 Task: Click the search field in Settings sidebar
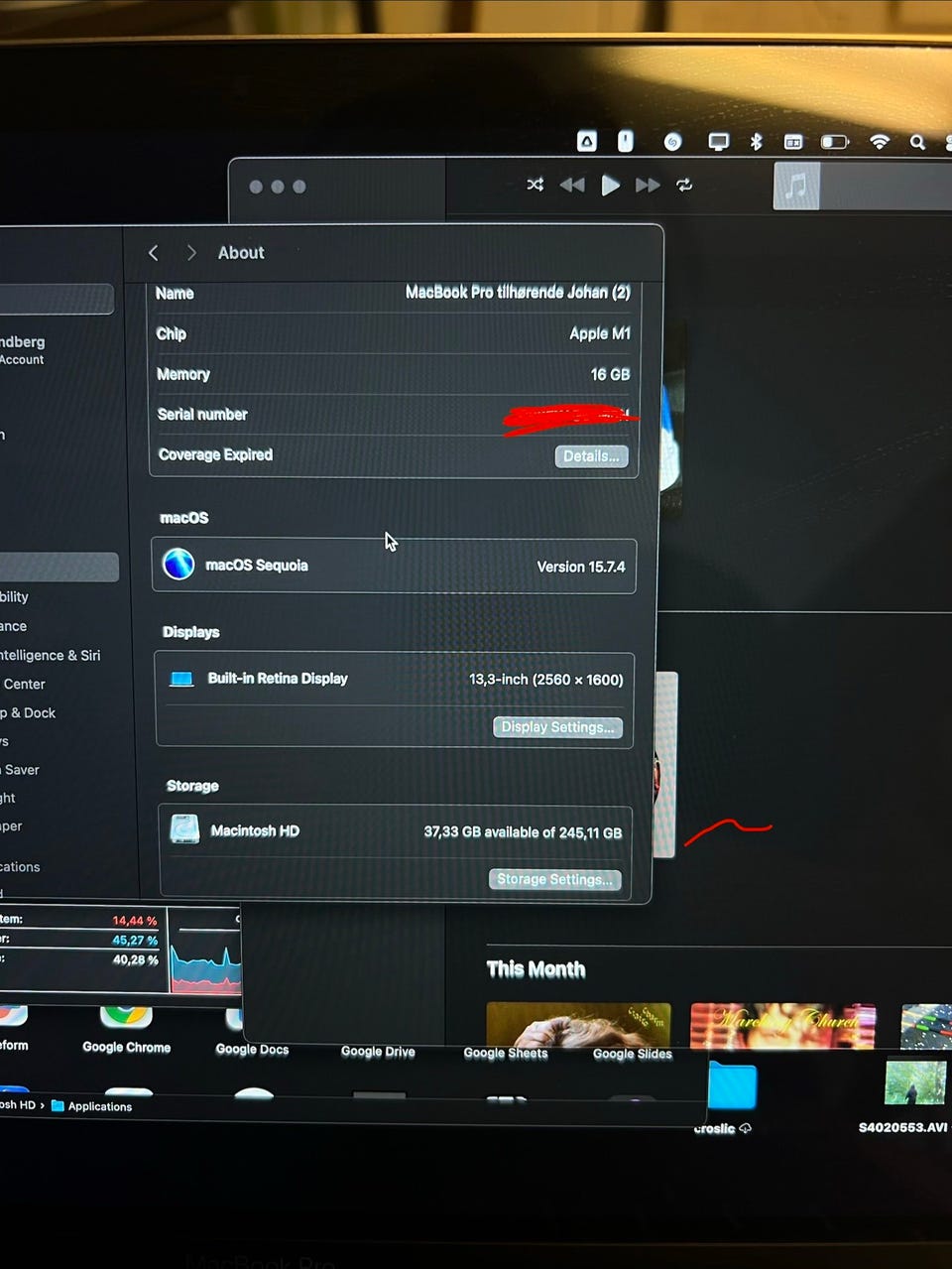[57, 299]
